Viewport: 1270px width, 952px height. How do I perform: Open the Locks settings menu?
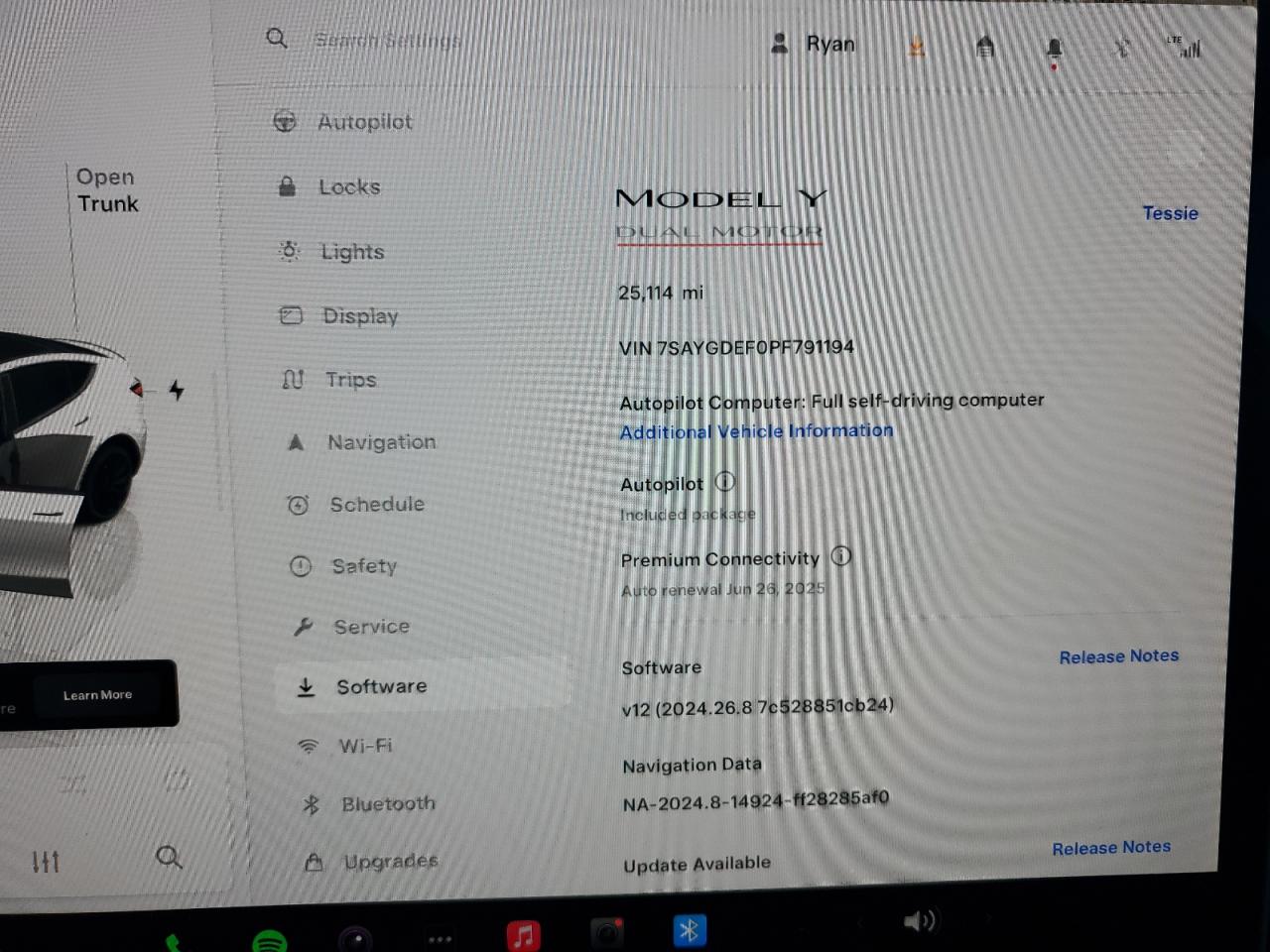pos(328,186)
